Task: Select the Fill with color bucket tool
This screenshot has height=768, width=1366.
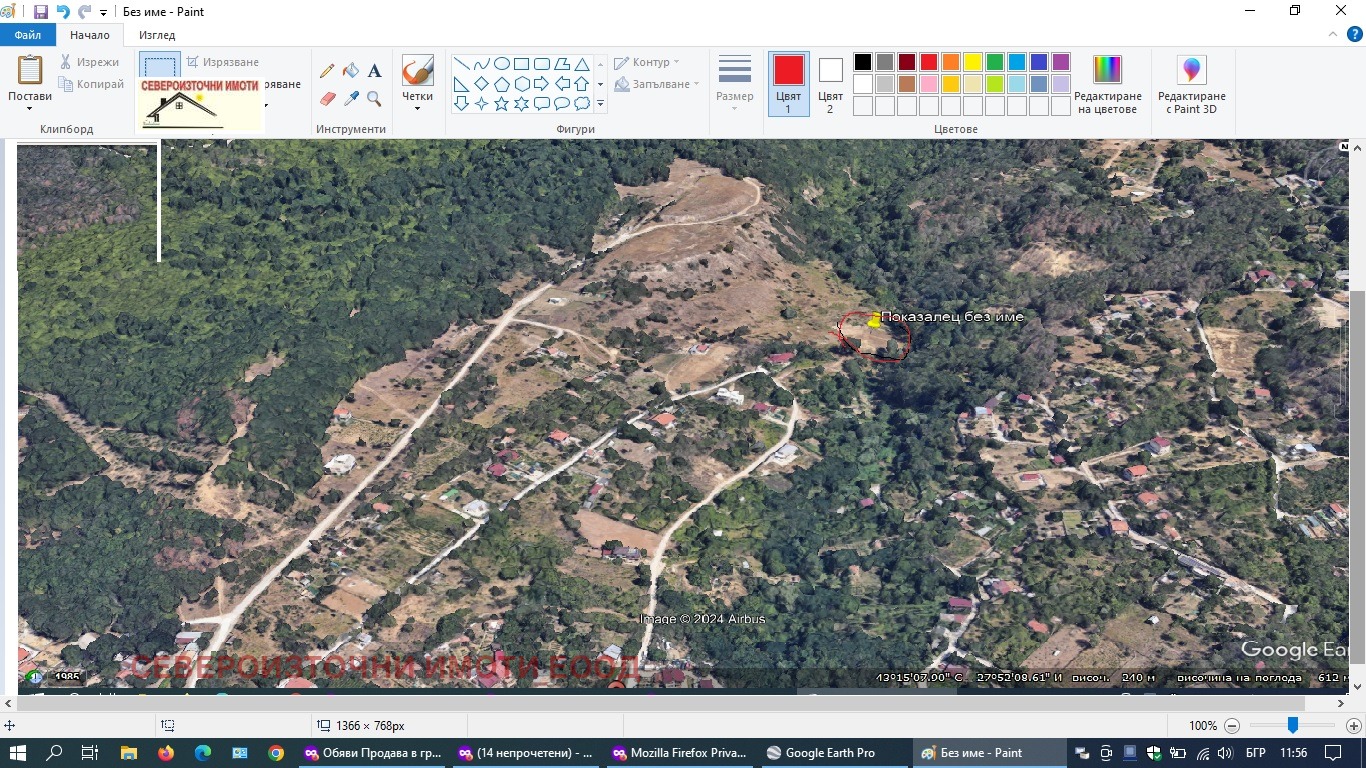Action: click(350, 71)
